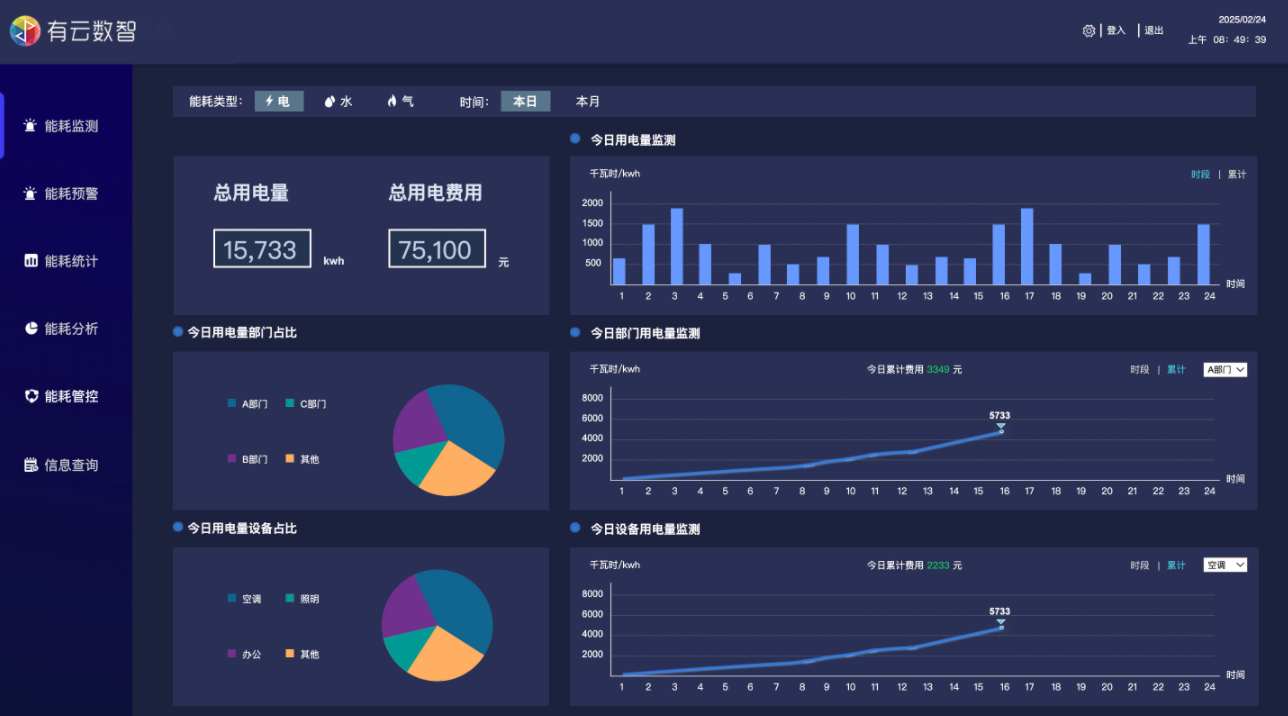Click the 5733 data point on department chart

tap(1001, 431)
